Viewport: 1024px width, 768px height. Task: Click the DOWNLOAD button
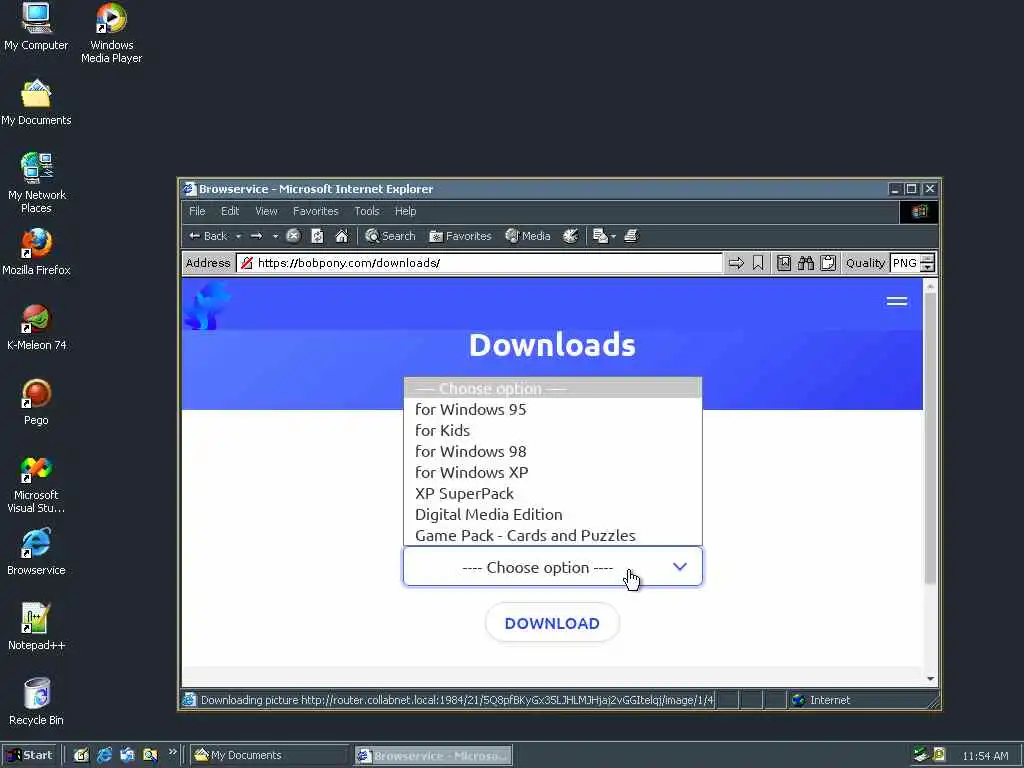click(552, 623)
